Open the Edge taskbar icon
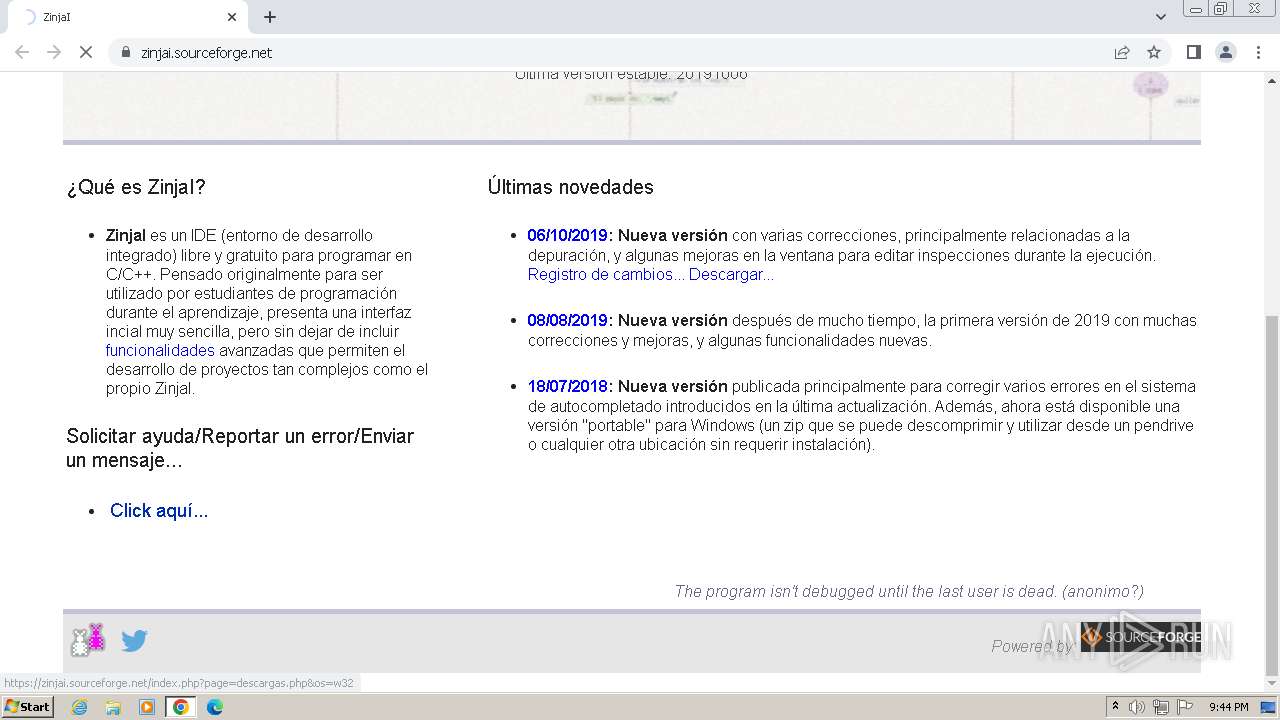1280x720 pixels. pos(214,707)
